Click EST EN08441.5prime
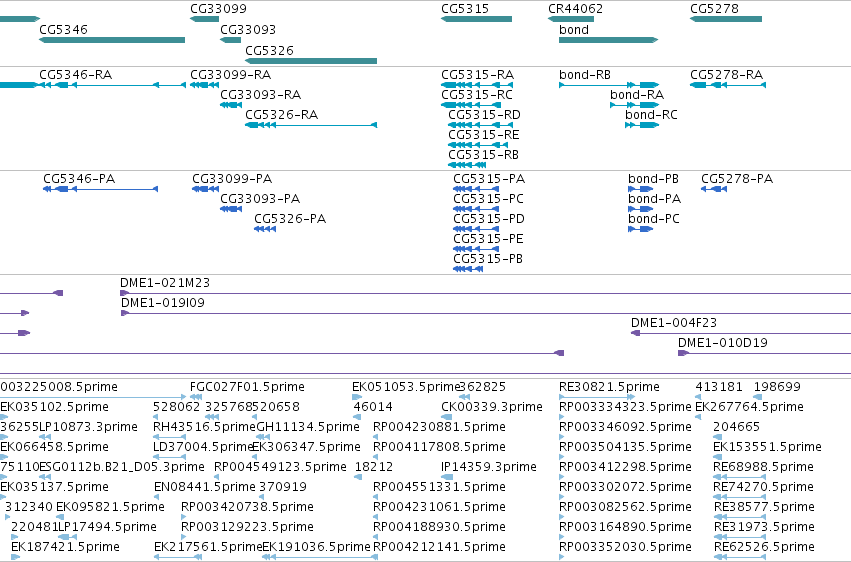 tap(205, 487)
